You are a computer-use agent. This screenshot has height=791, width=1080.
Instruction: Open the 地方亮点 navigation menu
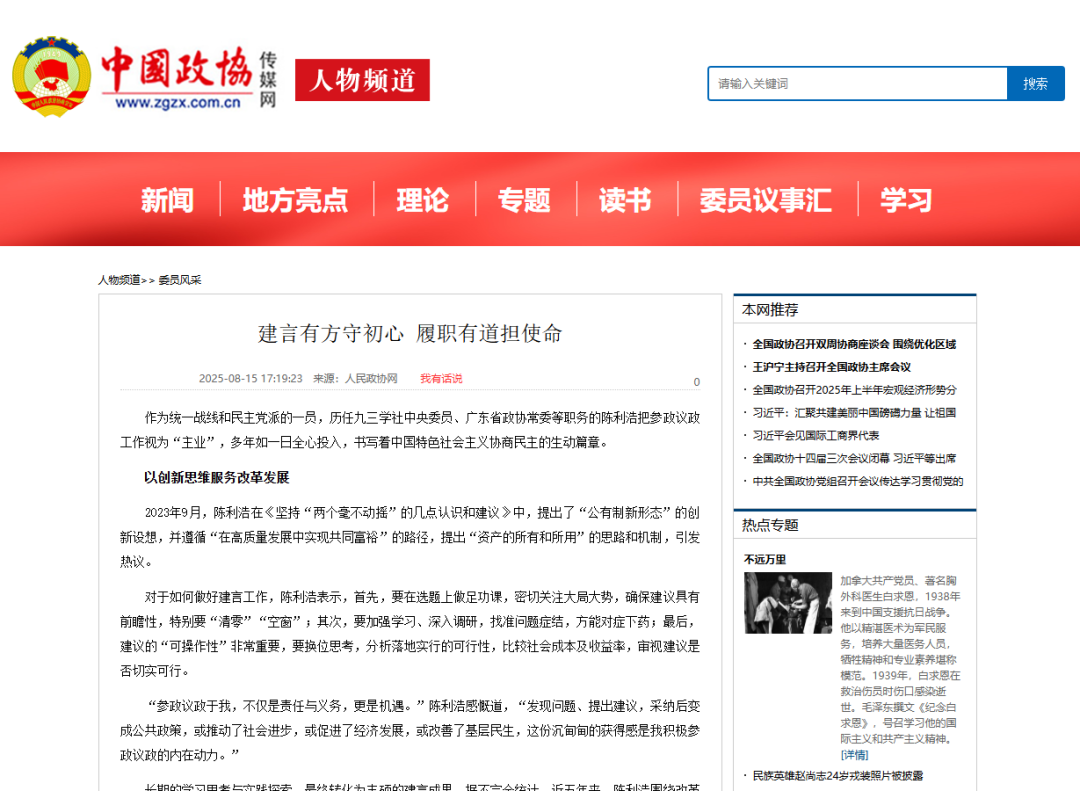tap(295, 199)
